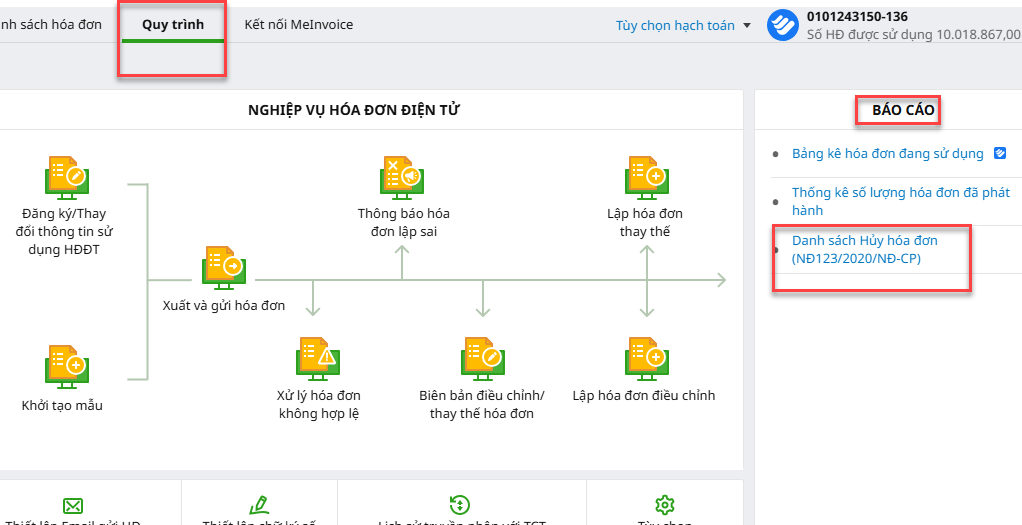Screen dimensions: 1022x525
Task: Switch to the Quy trình tab
Action: [173, 24]
